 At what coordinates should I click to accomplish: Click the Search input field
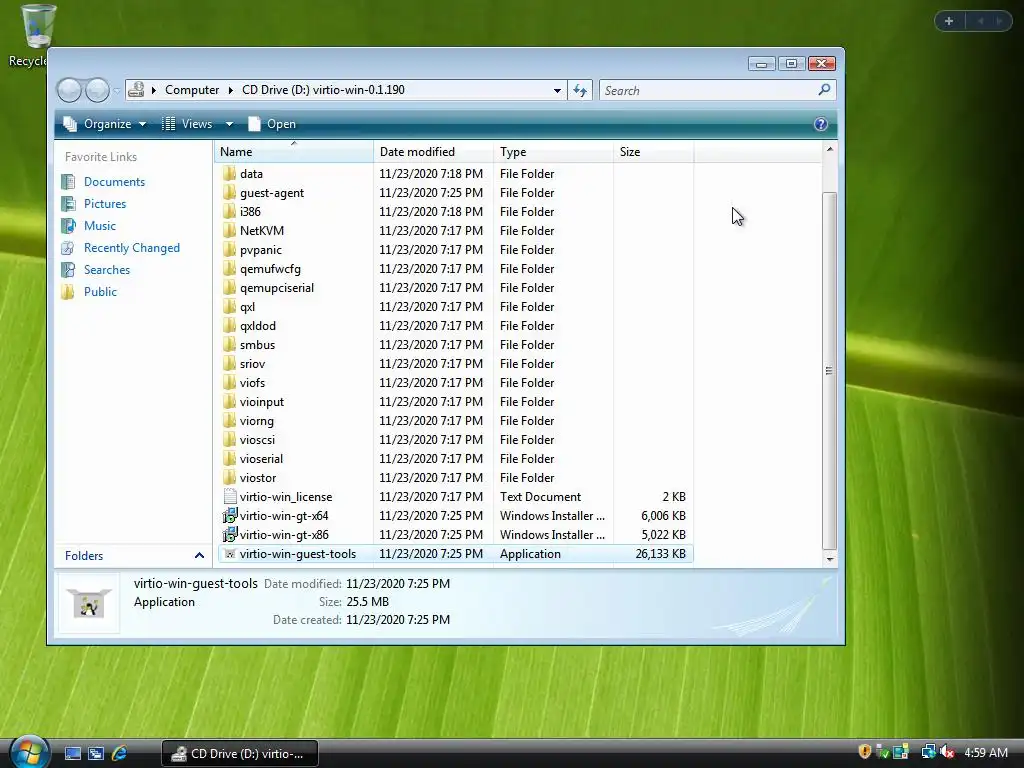point(709,90)
